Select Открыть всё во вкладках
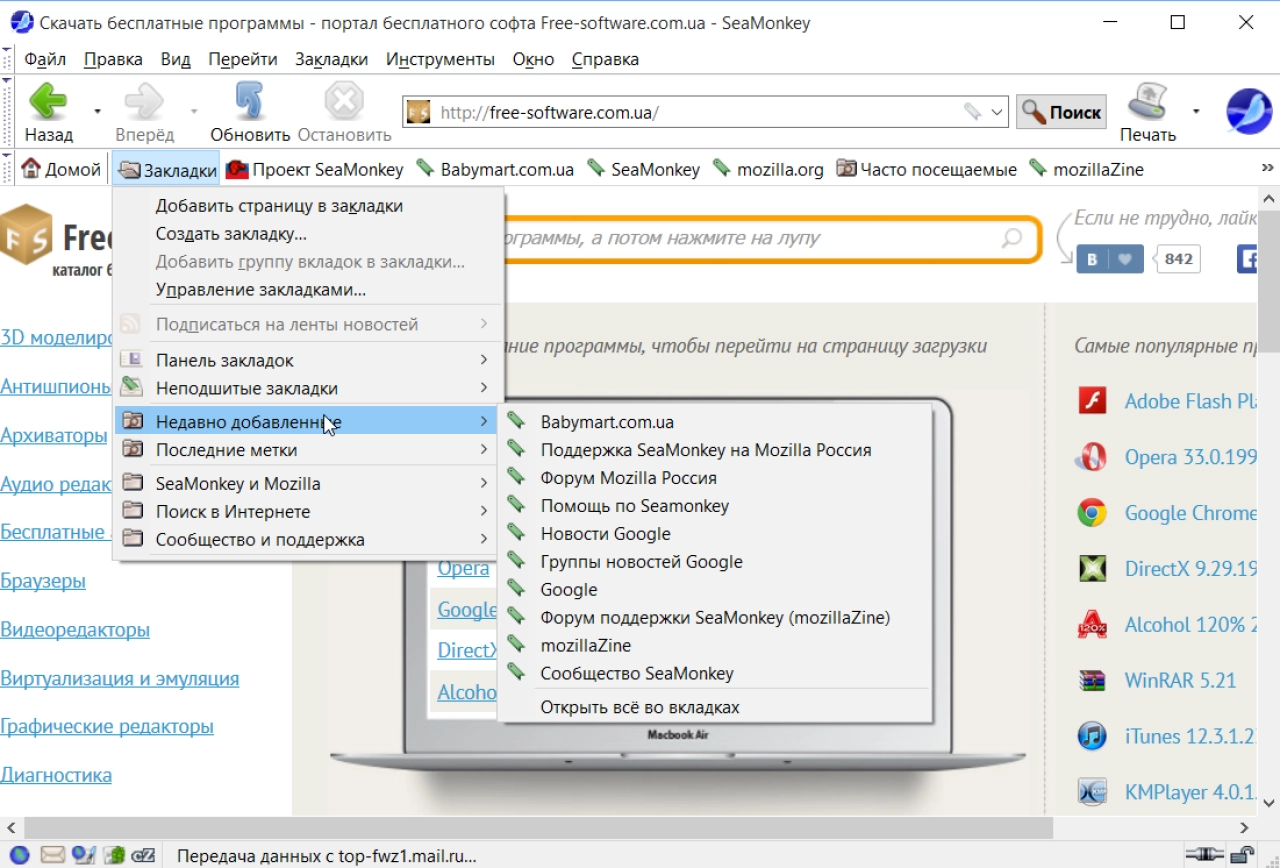1280x868 pixels. coord(715,708)
